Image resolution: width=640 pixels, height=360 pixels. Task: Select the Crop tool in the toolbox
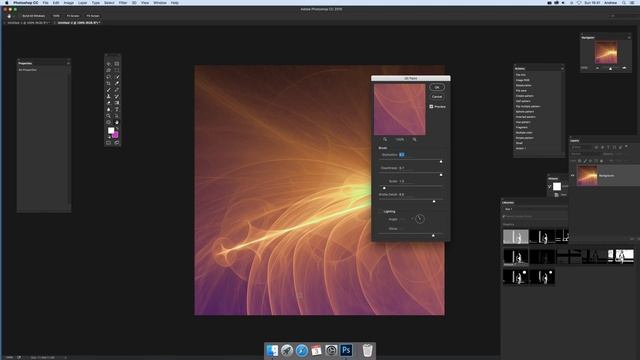(x=109, y=83)
